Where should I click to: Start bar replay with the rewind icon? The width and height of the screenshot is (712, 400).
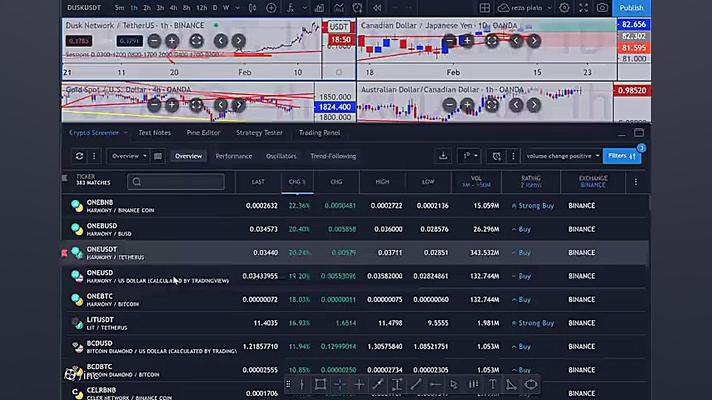(x=377, y=8)
